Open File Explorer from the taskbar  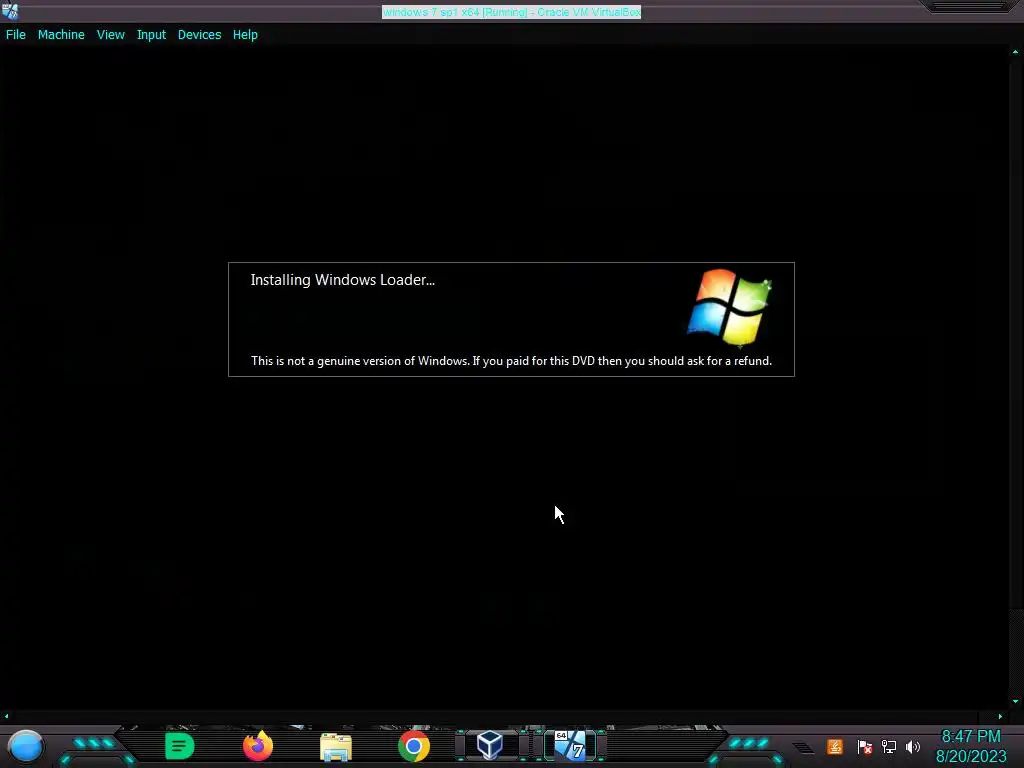[336, 747]
